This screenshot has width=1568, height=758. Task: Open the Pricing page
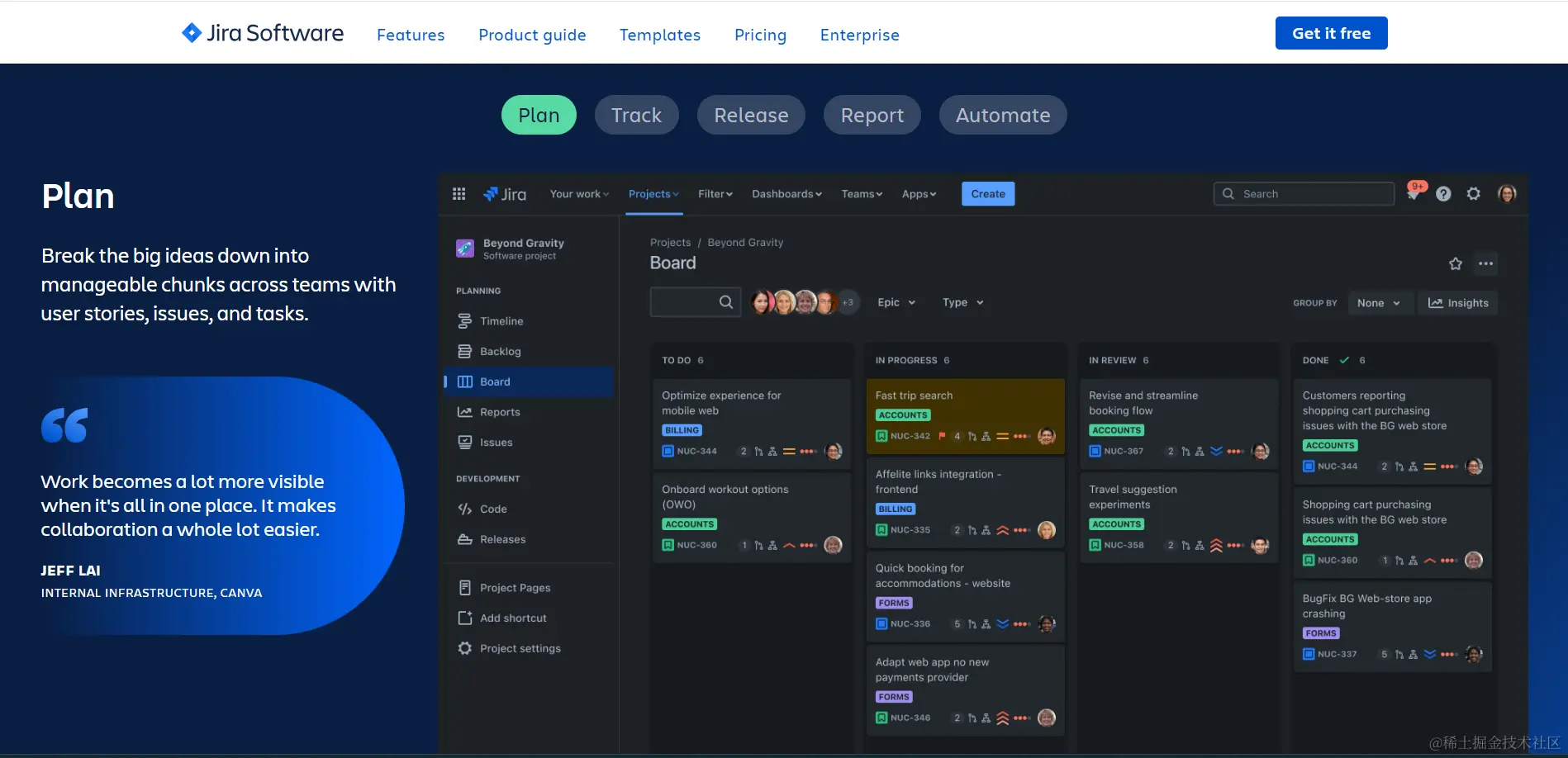760,35
